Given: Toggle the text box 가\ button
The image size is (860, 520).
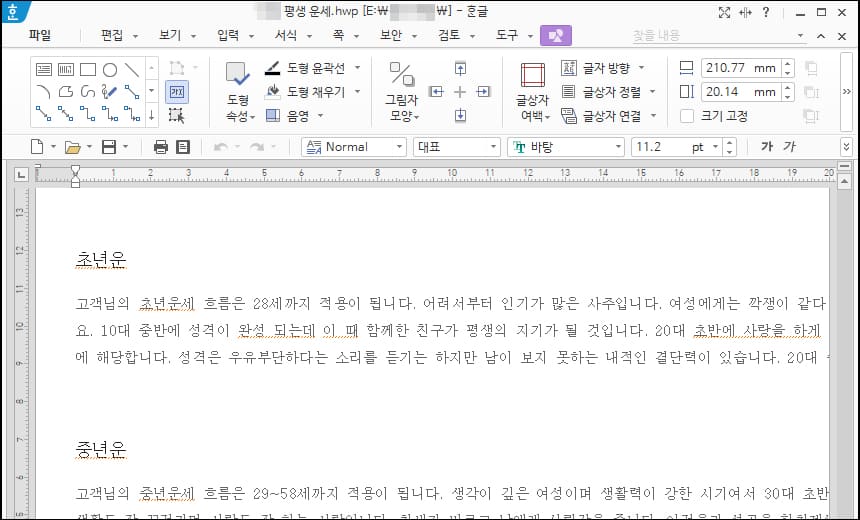Looking at the screenshot, I should (x=177, y=92).
